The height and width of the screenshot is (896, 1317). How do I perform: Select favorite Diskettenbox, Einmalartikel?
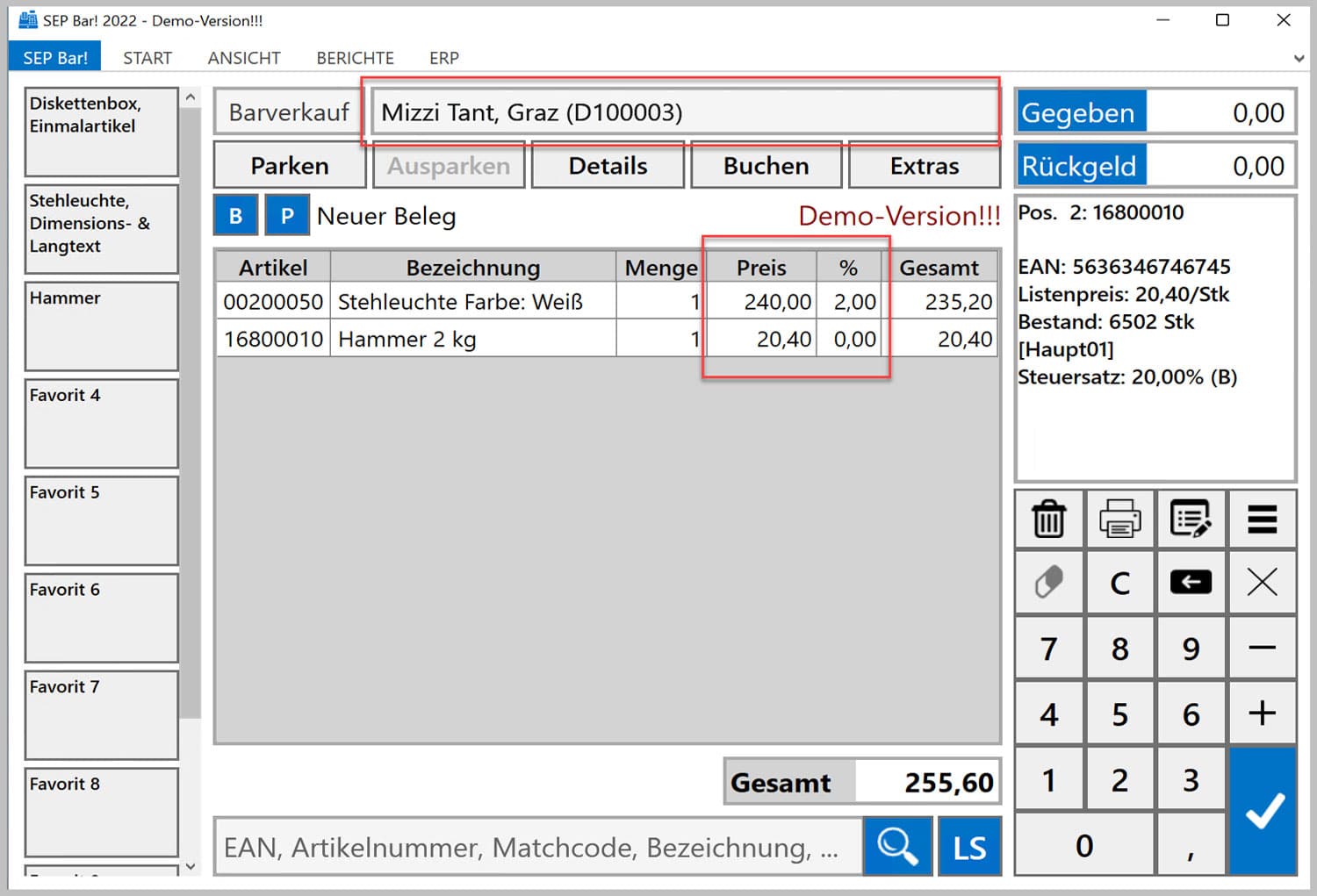pyautogui.click(x=102, y=132)
